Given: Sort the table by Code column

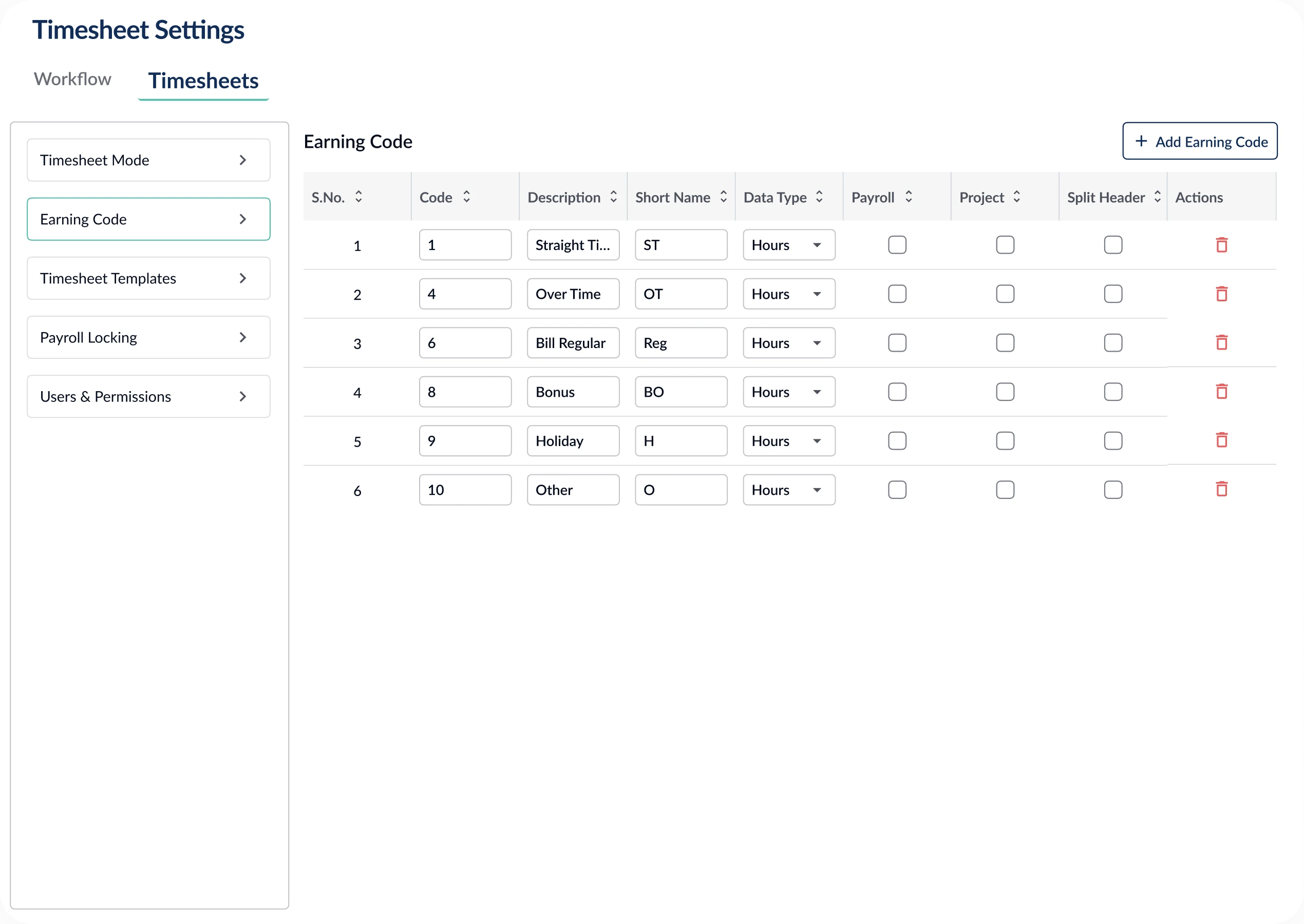Looking at the screenshot, I should click(x=466, y=197).
